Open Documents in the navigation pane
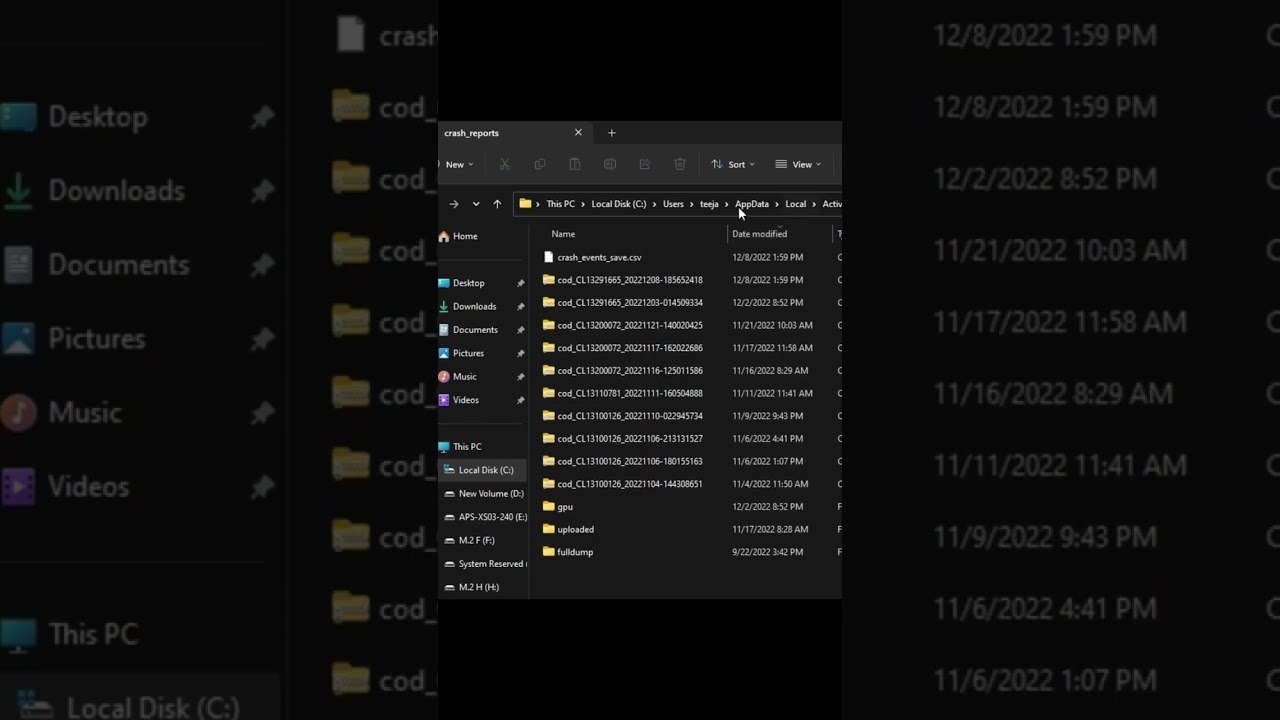 [x=475, y=330]
